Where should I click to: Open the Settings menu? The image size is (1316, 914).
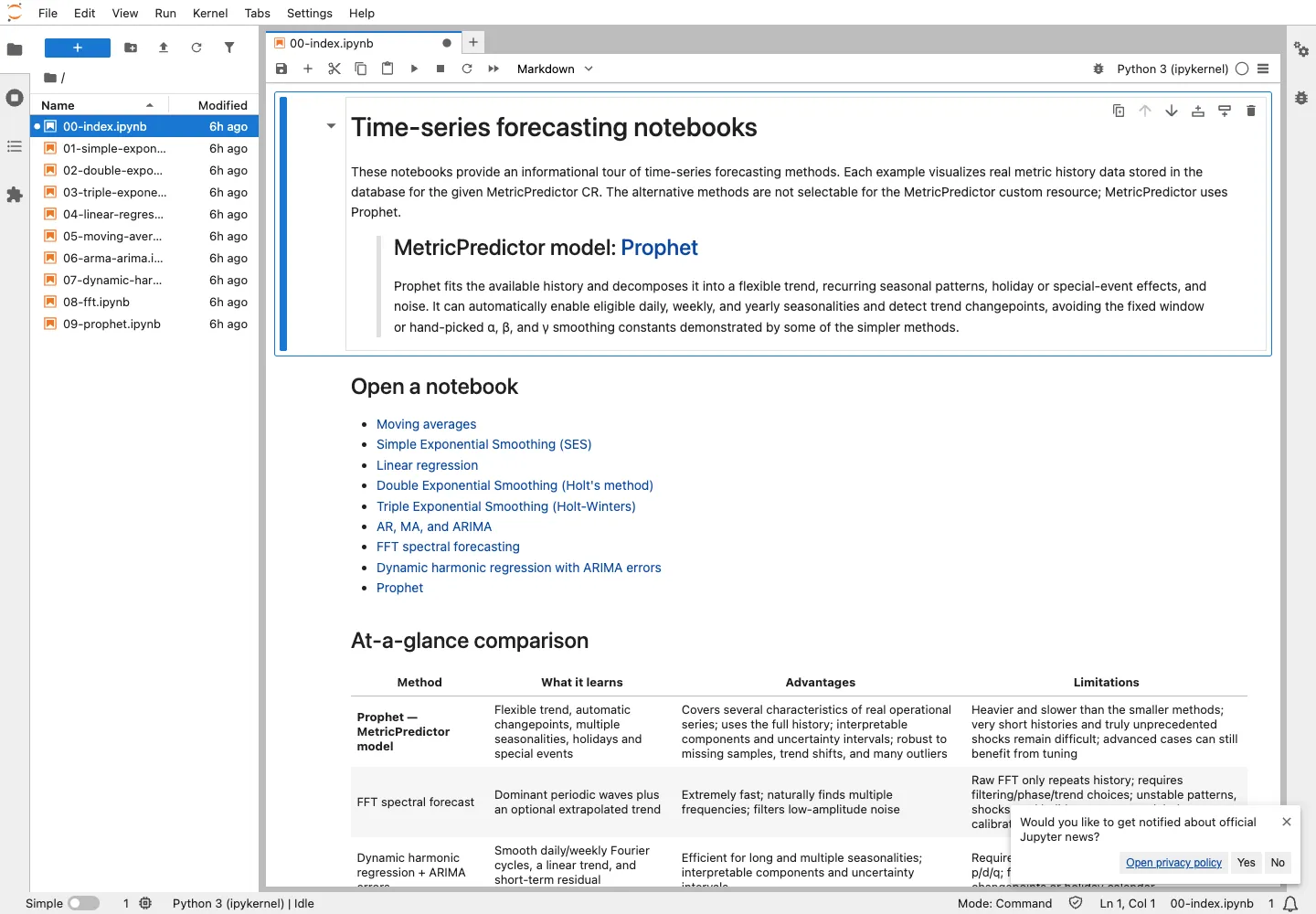(x=310, y=13)
